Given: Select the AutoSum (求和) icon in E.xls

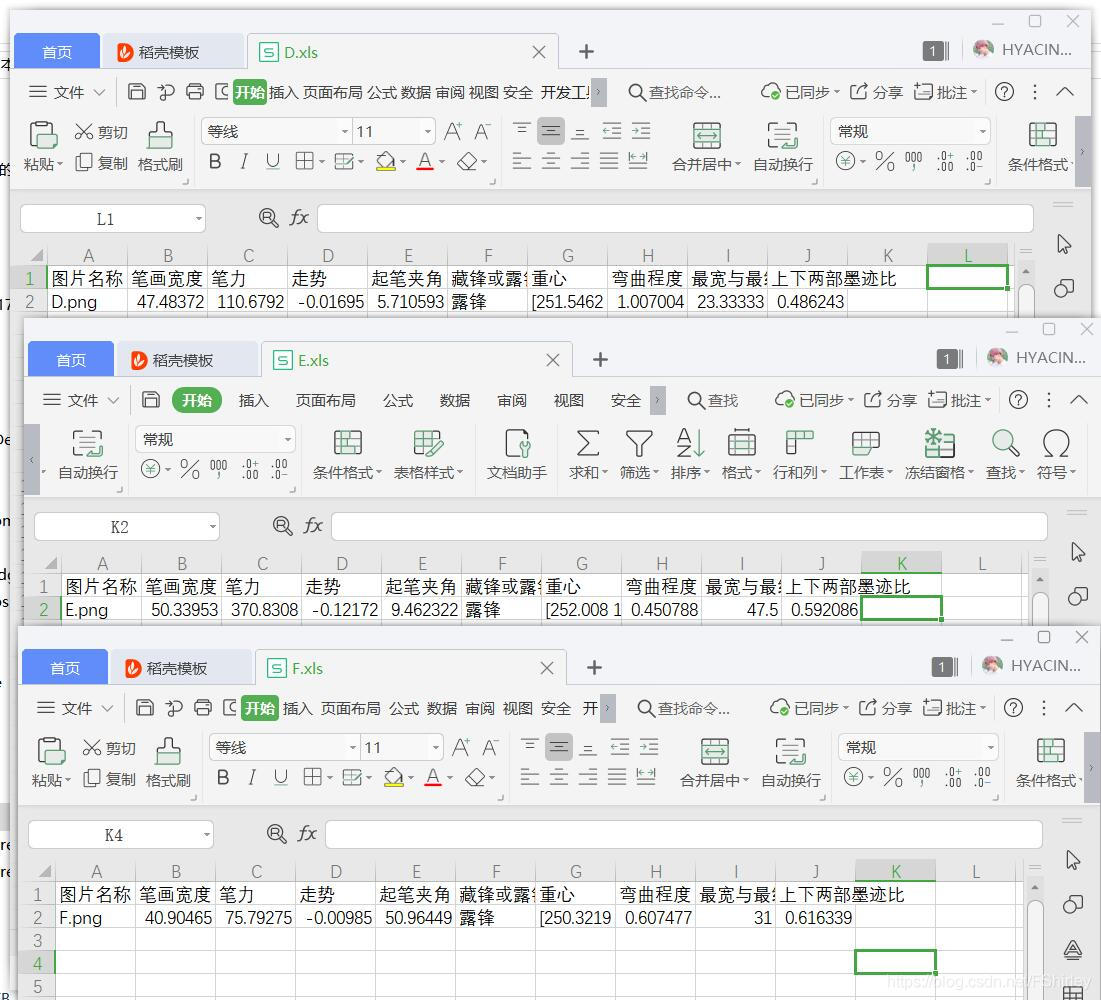Looking at the screenshot, I should [587, 453].
